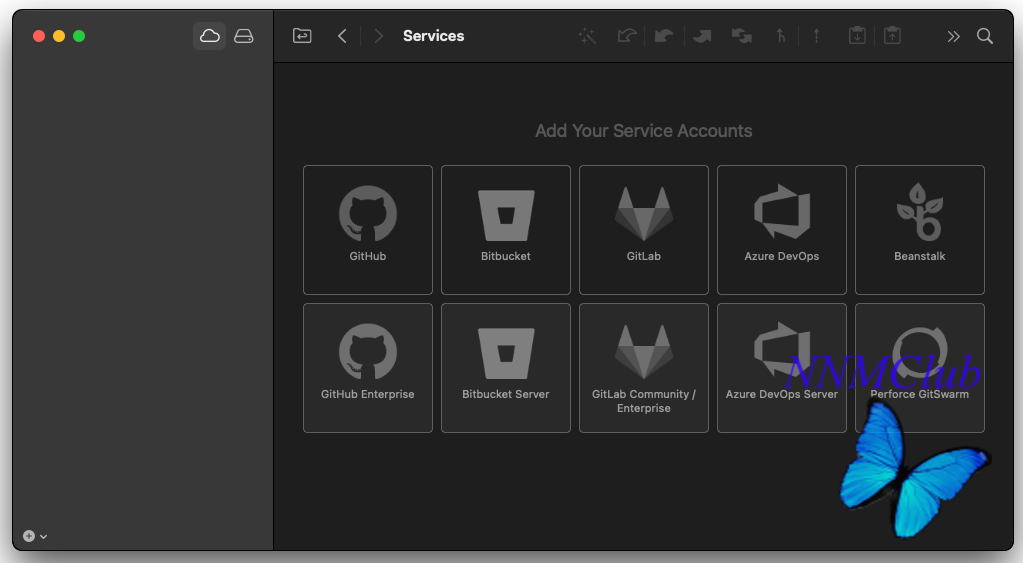Select GitLab Community / Enterprise tile

point(644,368)
